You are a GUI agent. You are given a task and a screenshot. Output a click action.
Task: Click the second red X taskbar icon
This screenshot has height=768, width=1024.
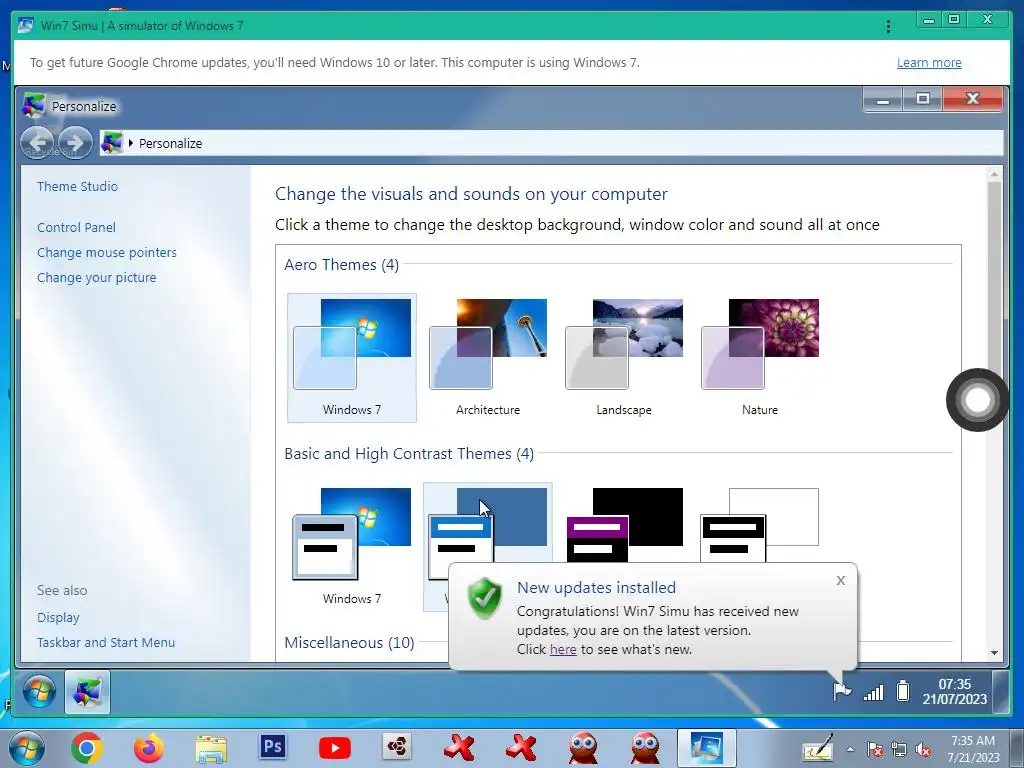coord(520,748)
